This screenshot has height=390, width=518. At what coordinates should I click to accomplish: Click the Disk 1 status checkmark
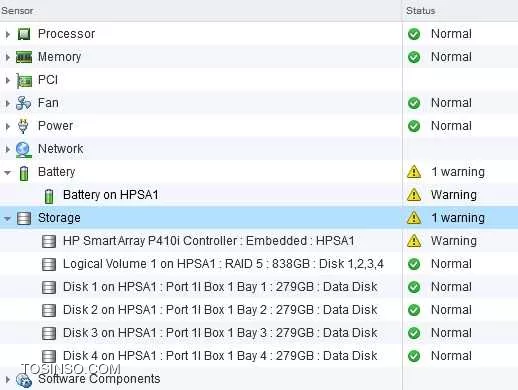click(414, 287)
